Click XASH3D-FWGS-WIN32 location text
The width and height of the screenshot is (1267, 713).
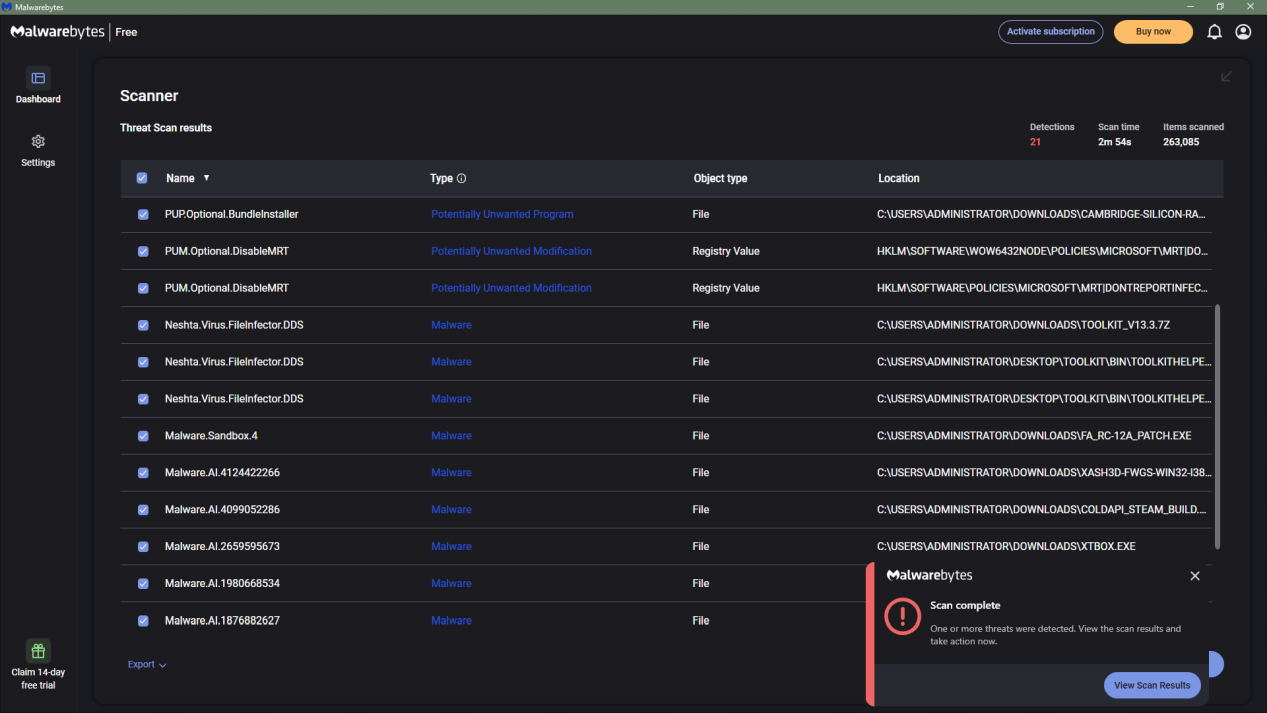coord(1044,473)
